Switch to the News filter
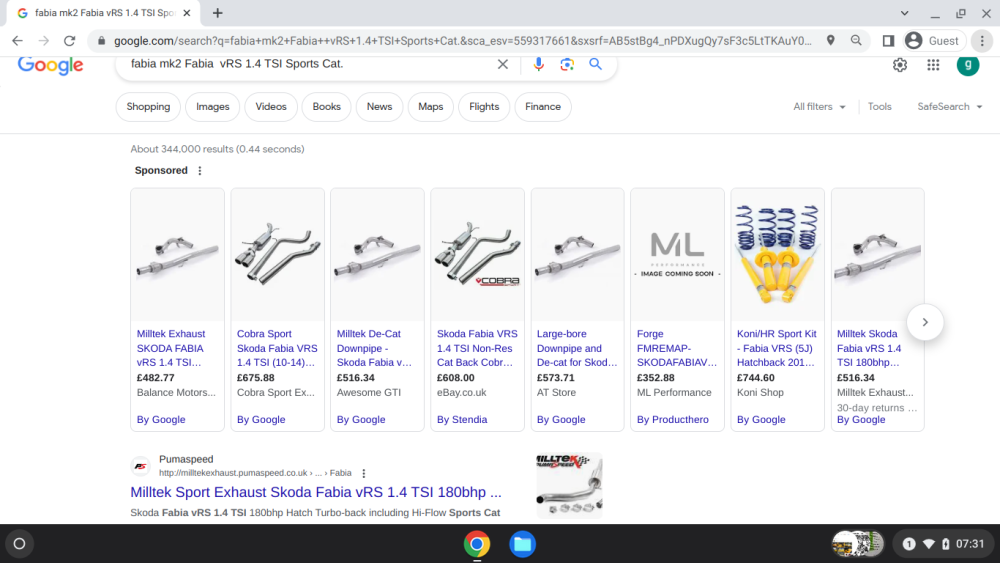Viewport: 1000px width, 563px height. tap(379, 106)
